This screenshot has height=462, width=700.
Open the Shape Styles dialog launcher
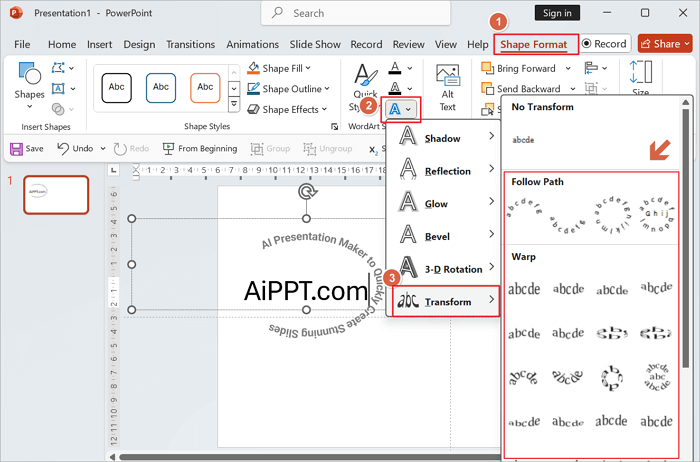334,127
